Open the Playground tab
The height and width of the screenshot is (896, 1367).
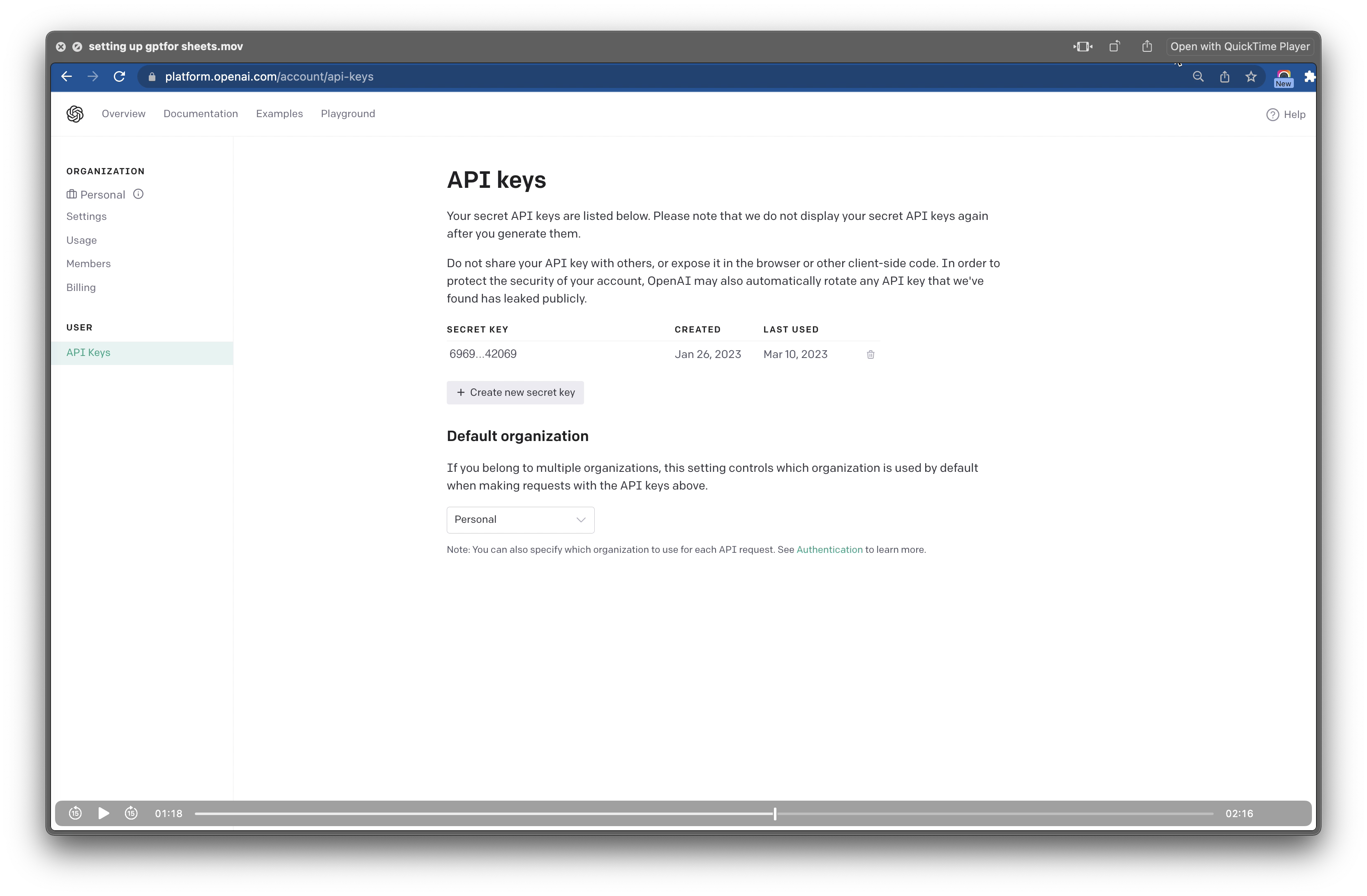[x=347, y=114]
